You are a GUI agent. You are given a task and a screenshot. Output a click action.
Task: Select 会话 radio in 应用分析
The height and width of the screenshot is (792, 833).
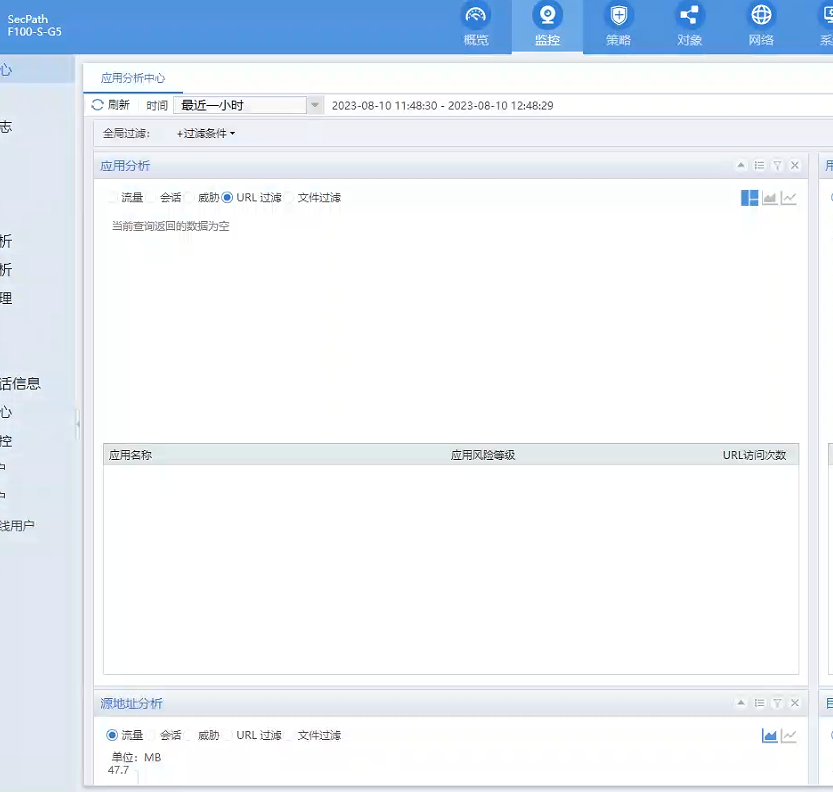pos(151,198)
